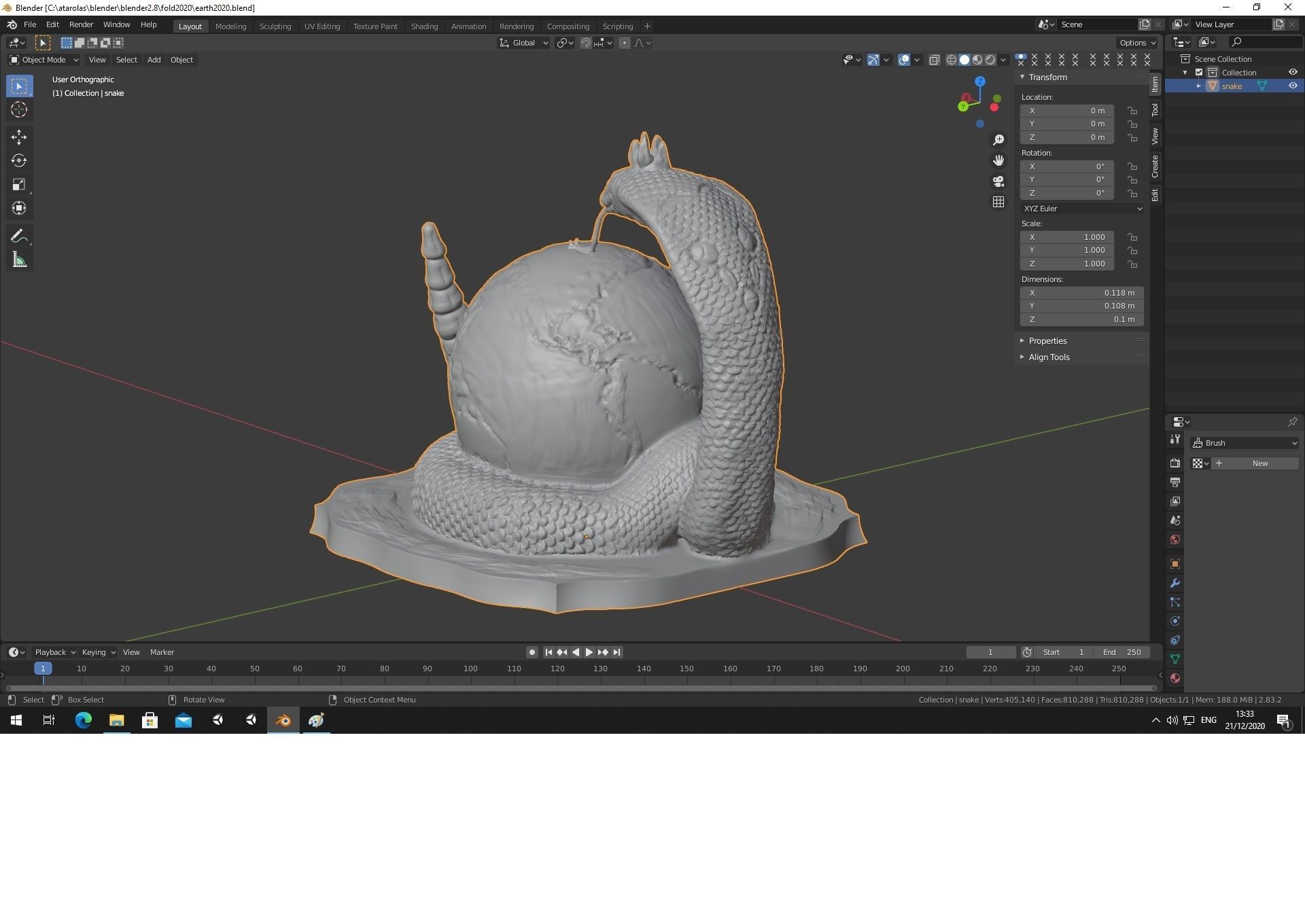This screenshot has width=1305, height=924.
Task: Open sidebar Tool tab
Action: 1155,110
